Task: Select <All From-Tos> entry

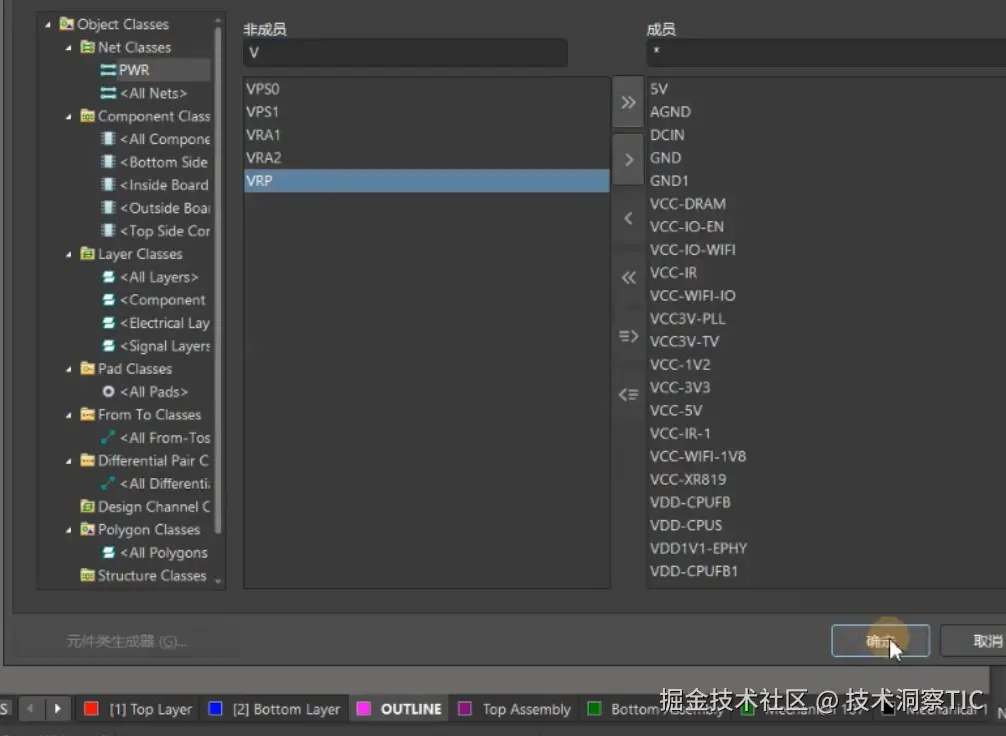Action: (x=165, y=438)
